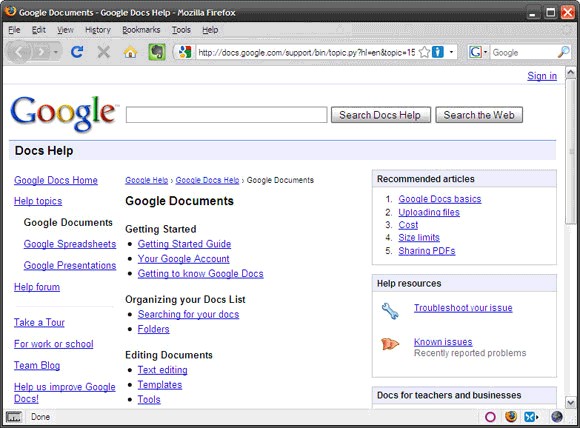Open the address bar dropdown arrow
580x428 pixels.
click(451, 52)
